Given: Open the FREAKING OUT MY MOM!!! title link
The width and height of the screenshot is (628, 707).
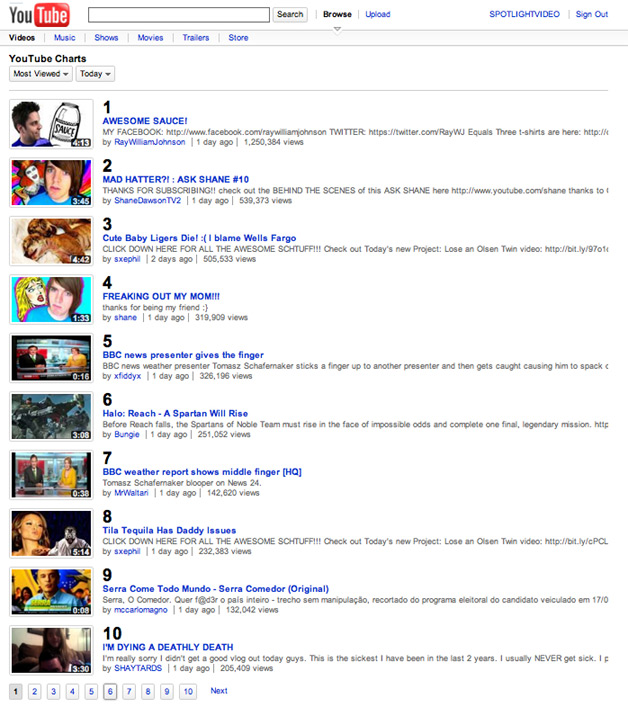Looking at the screenshot, I should [x=161, y=297].
